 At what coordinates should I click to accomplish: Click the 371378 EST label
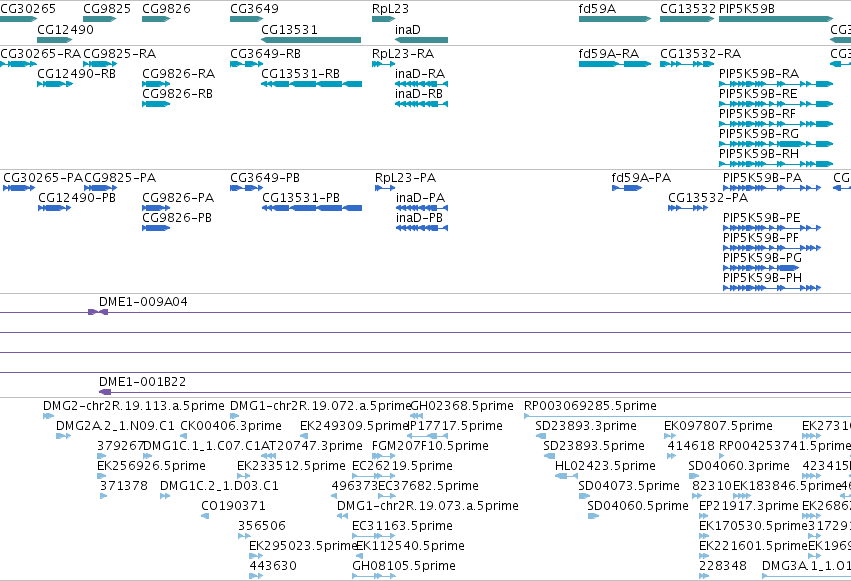point(124,486)
